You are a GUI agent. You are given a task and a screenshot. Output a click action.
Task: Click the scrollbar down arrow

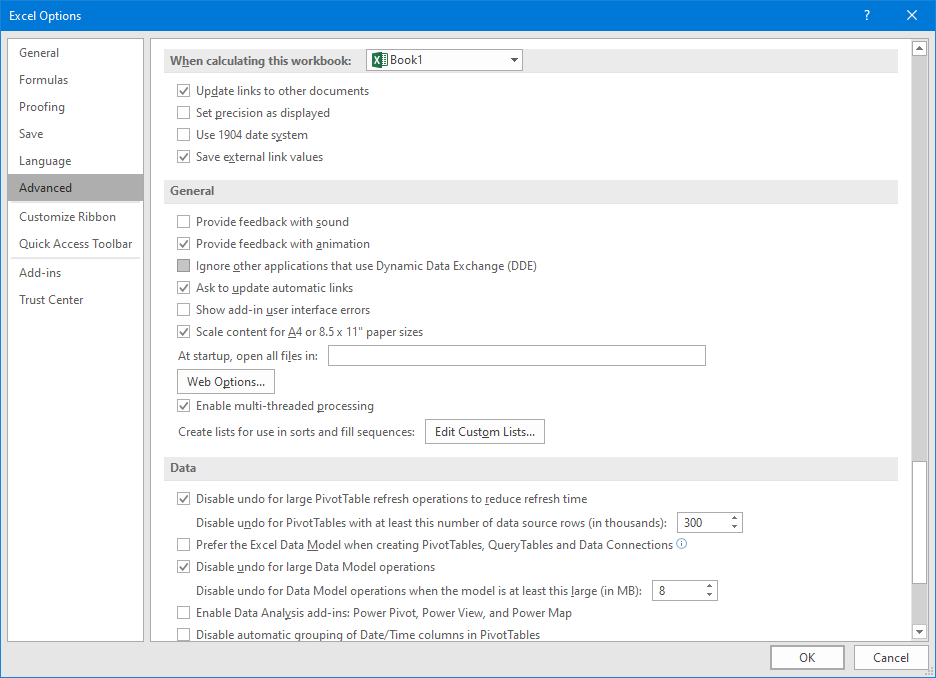pyautogui.click(x=919, y=631)
